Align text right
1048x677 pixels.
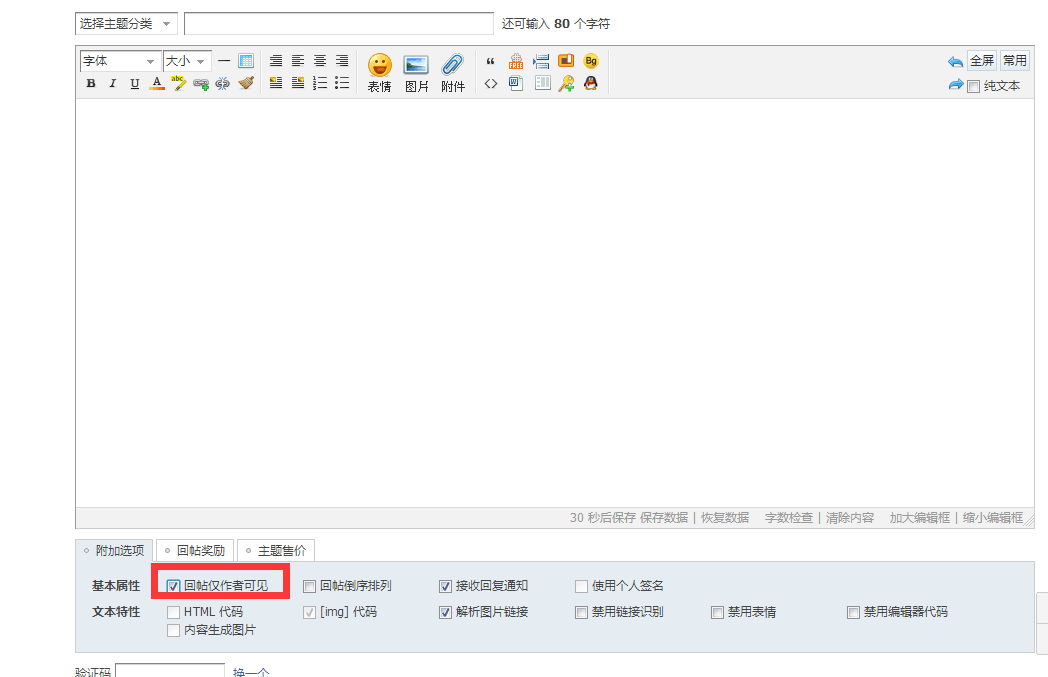point(342,61)
